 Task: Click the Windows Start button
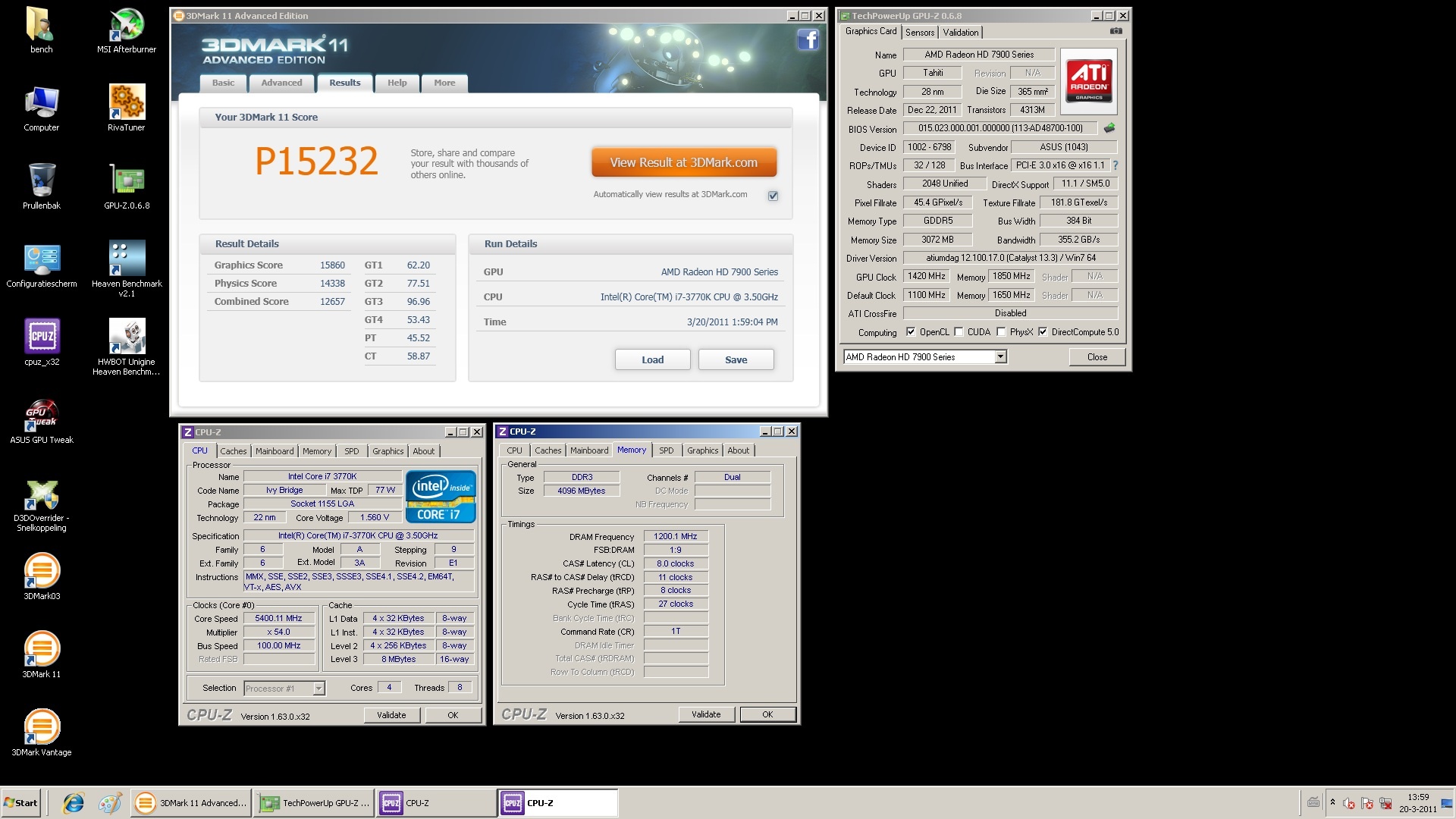(x=21, y=803)
